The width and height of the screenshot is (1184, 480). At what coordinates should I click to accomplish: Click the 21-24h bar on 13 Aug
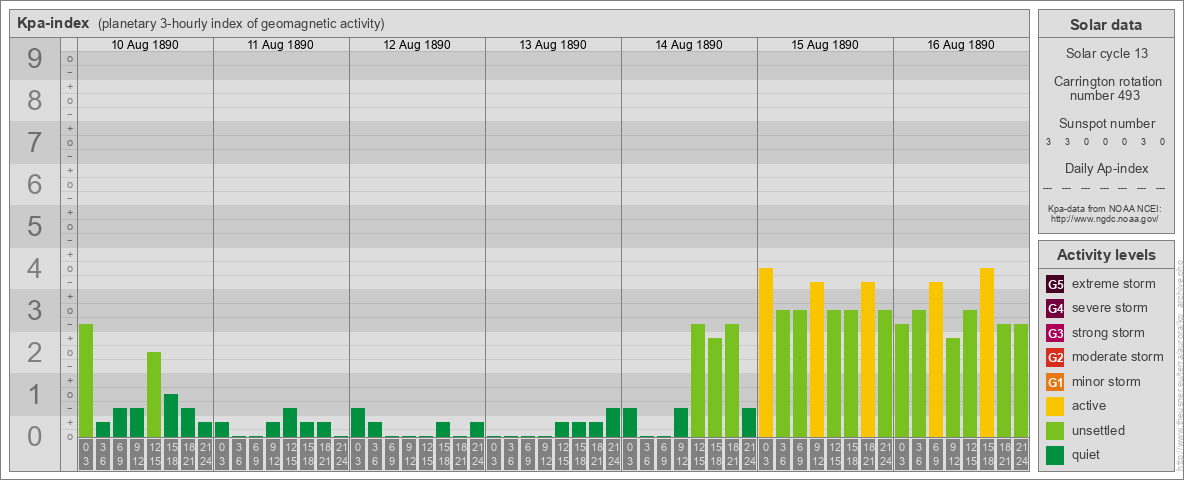(x=613, y=422)
